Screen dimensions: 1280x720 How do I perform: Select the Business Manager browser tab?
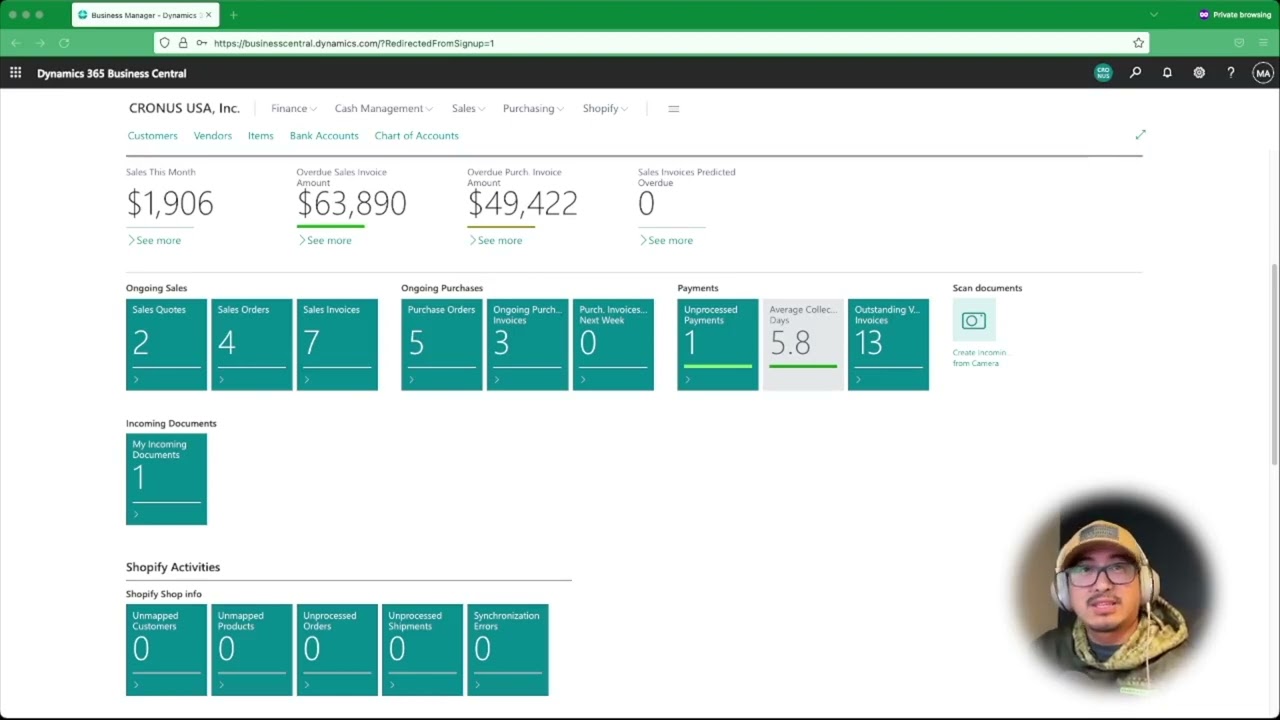(145, 15)
